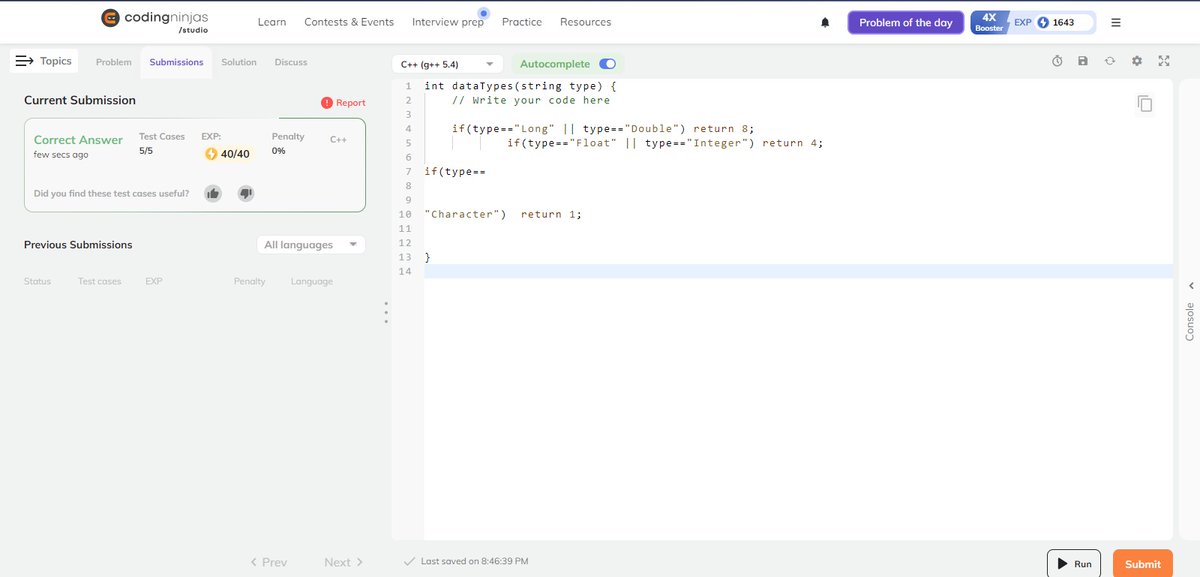Click the Test Cases 5/5 result
This screenshot has height=577, width=1200.
coord(162,143)
